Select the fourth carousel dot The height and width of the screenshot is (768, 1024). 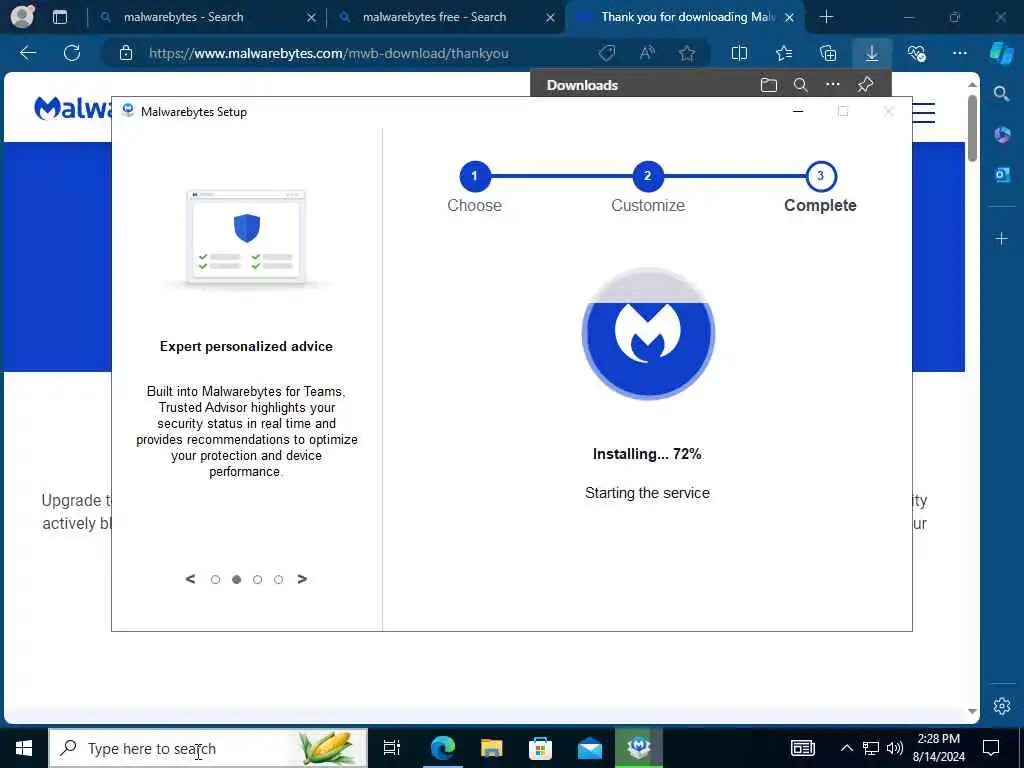278,579
